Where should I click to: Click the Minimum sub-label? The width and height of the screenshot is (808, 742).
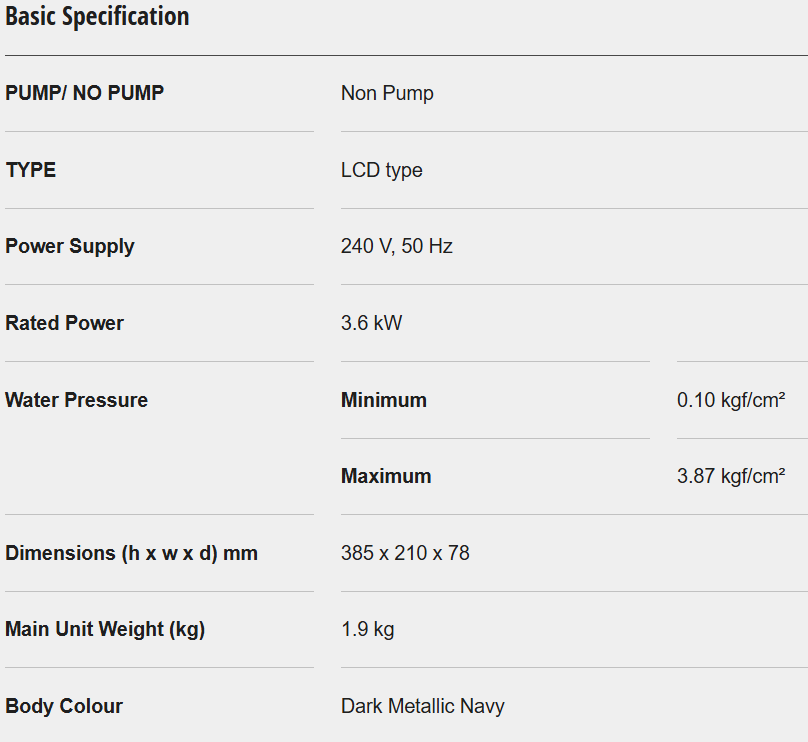384,400
